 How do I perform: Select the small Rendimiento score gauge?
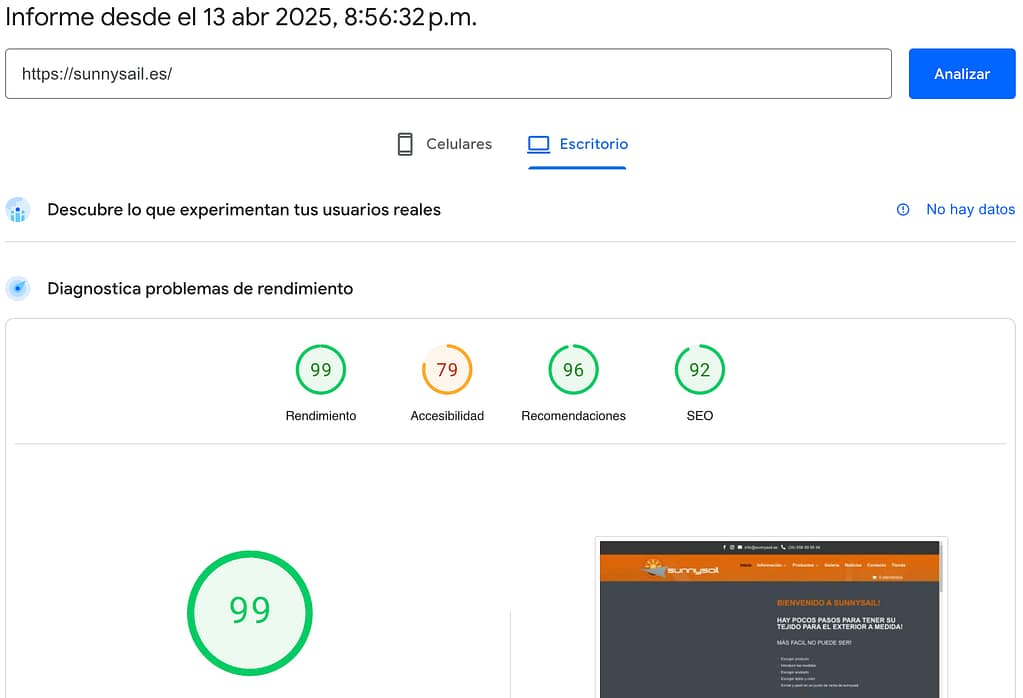coord(320,370)
